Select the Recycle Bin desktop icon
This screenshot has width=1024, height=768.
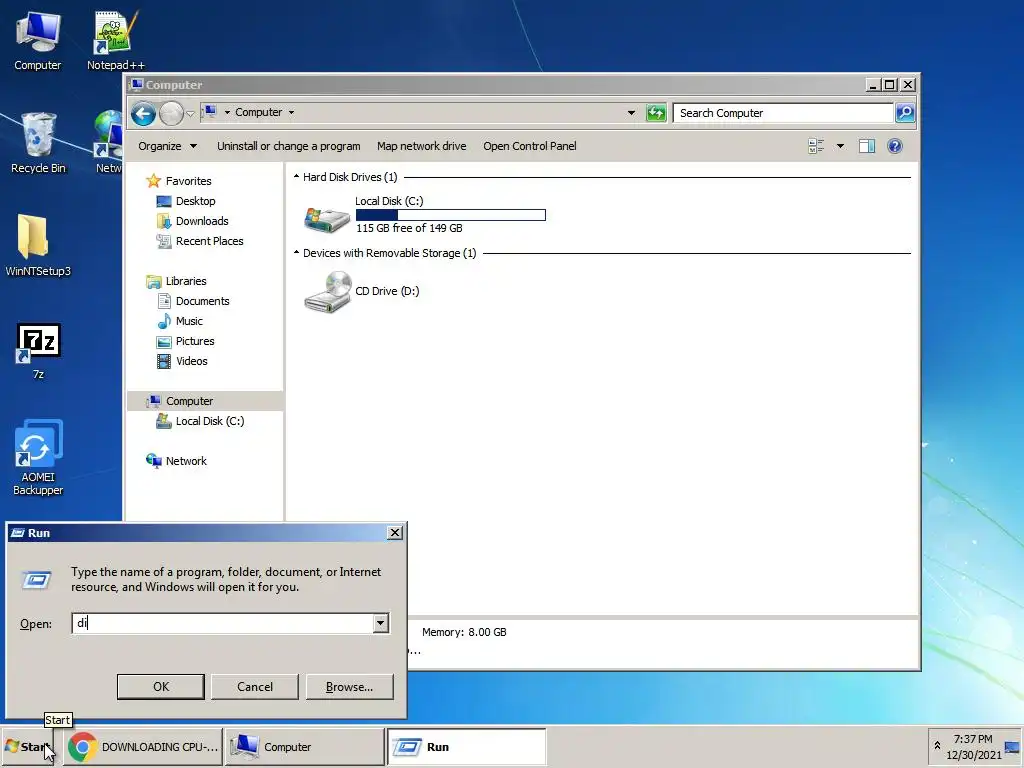click(38, 142)
